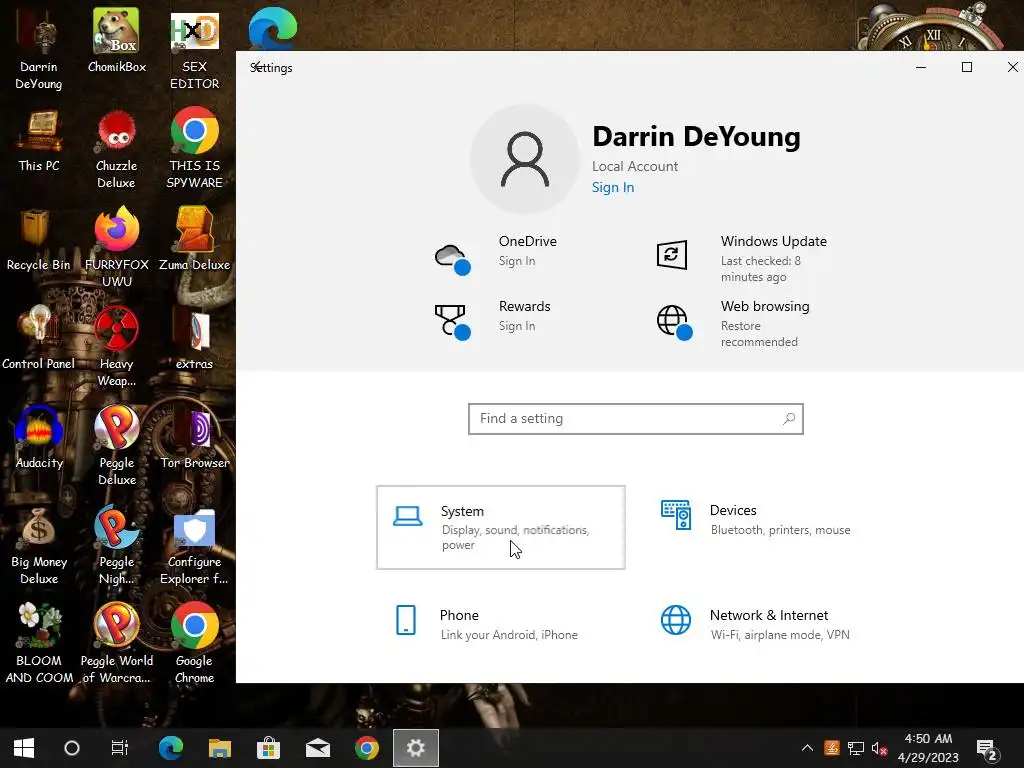Launch Chrome from the taskbar

(367, 748)
